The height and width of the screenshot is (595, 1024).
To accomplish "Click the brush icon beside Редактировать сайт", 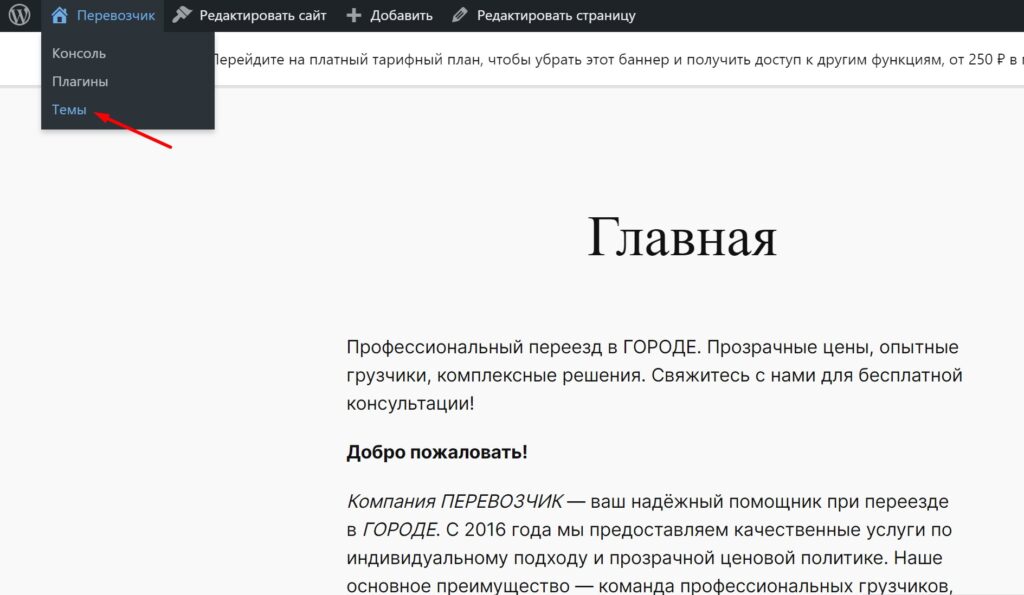I will click(x=182, y=15).
